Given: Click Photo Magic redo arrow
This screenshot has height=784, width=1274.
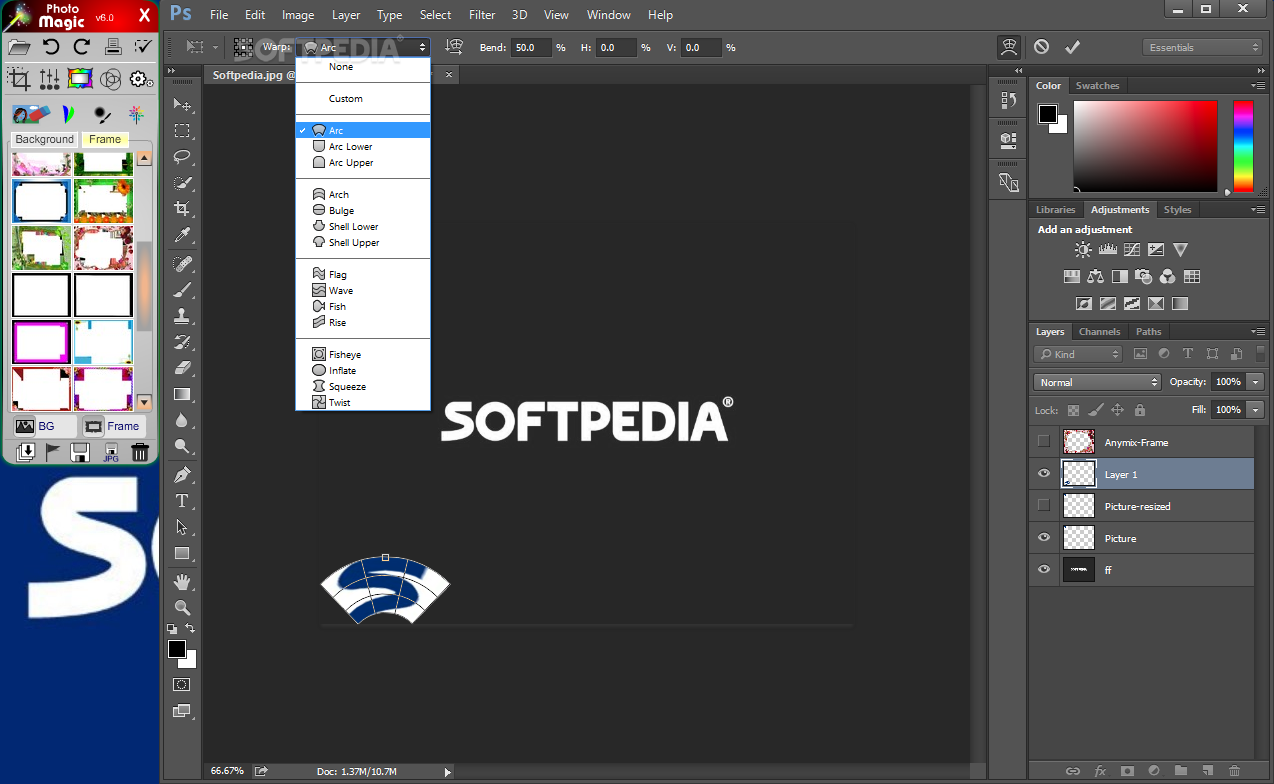Looking at the screenshot, I should pyautogui.click(x=82, y=46).
